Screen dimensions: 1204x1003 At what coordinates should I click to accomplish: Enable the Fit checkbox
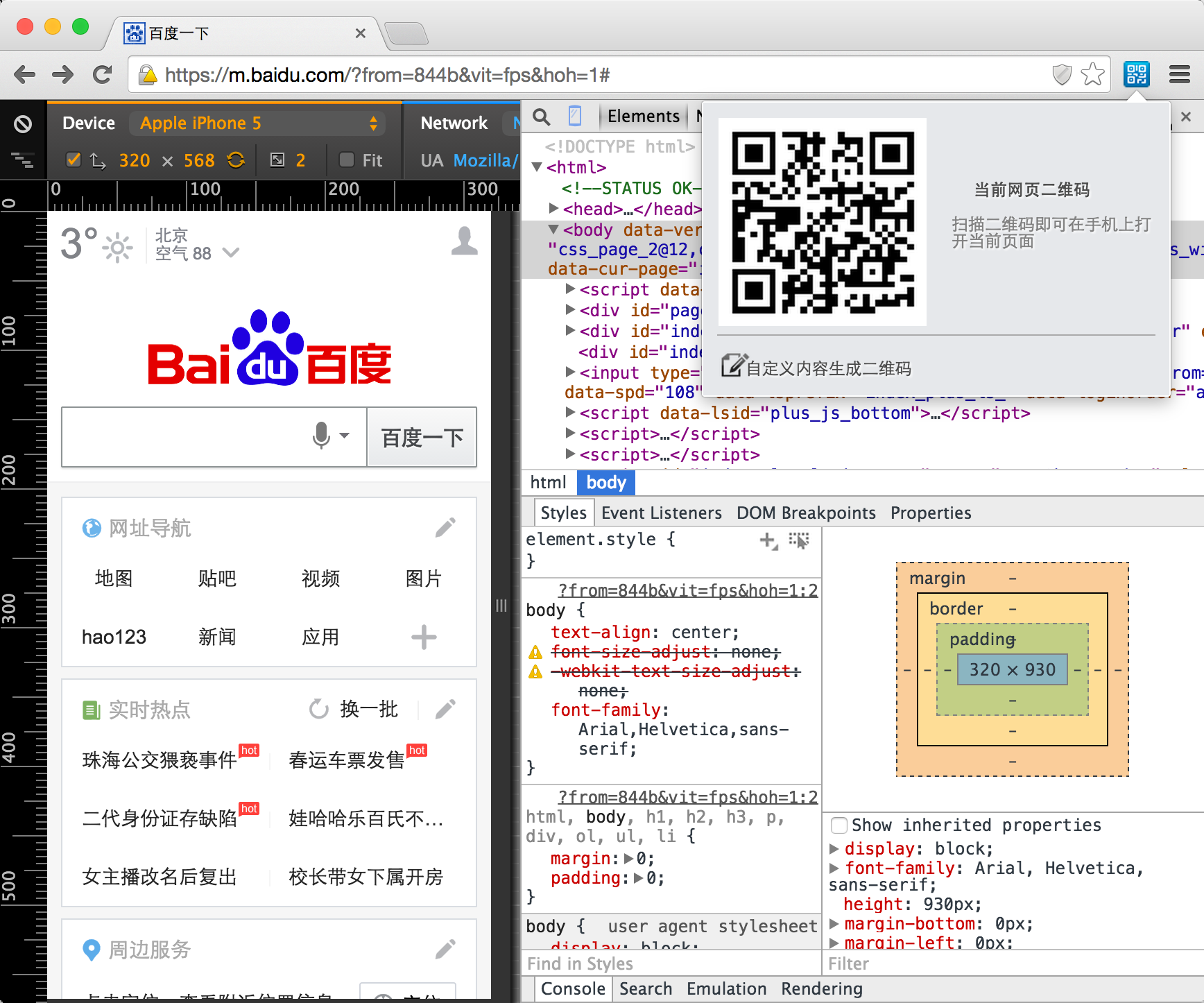pos(347,160)
